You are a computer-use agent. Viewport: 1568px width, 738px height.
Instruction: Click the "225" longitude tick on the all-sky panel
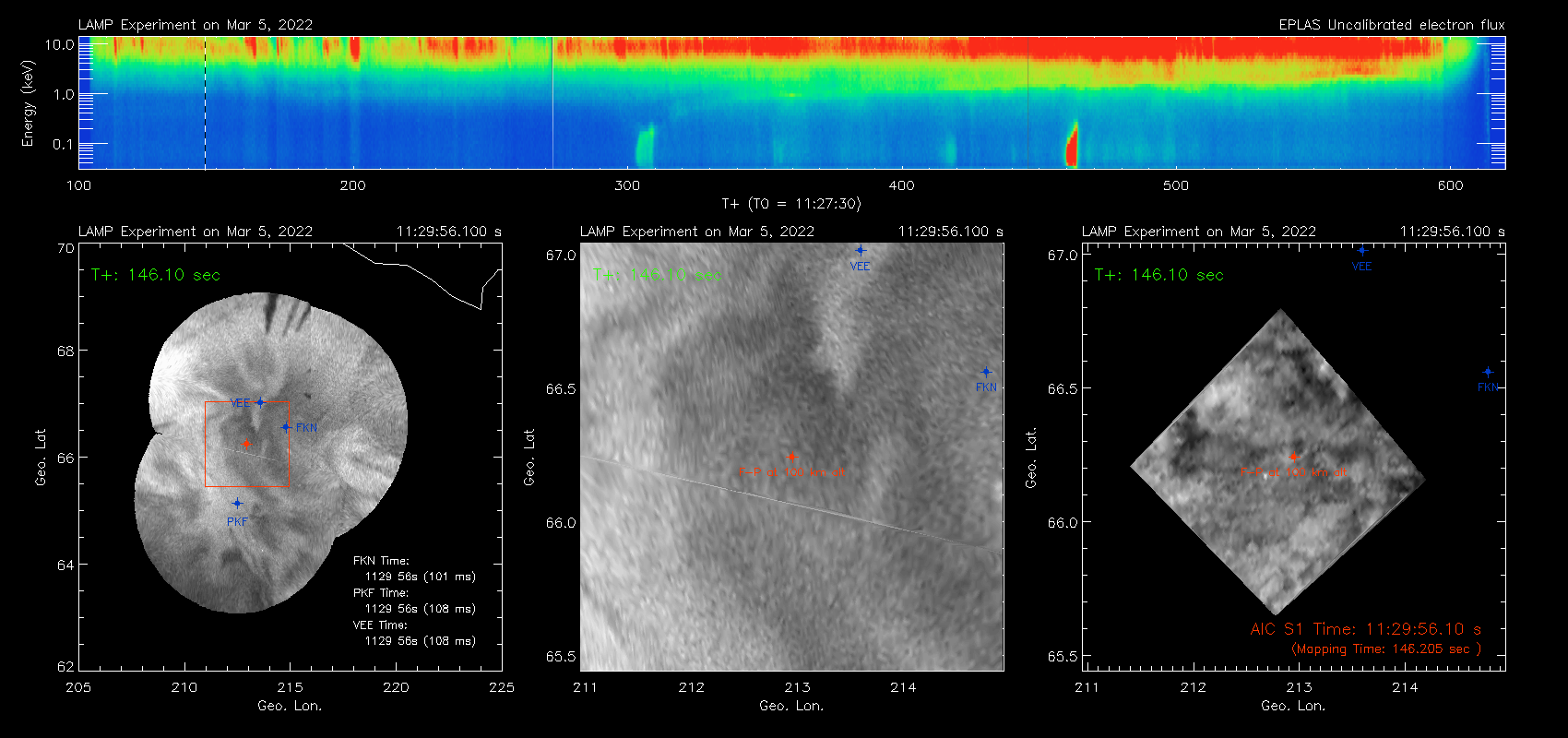coord(502,687)
